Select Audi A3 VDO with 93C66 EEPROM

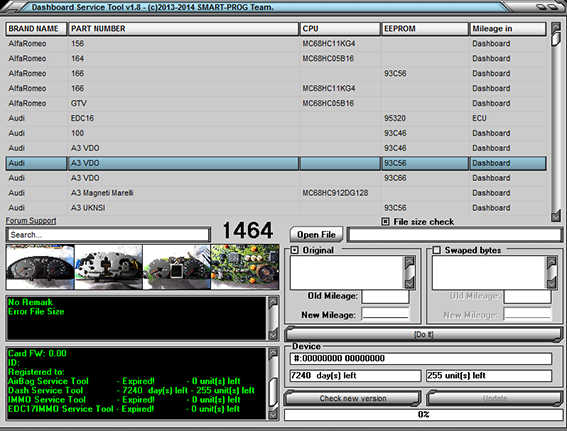[x=276, y=178]
